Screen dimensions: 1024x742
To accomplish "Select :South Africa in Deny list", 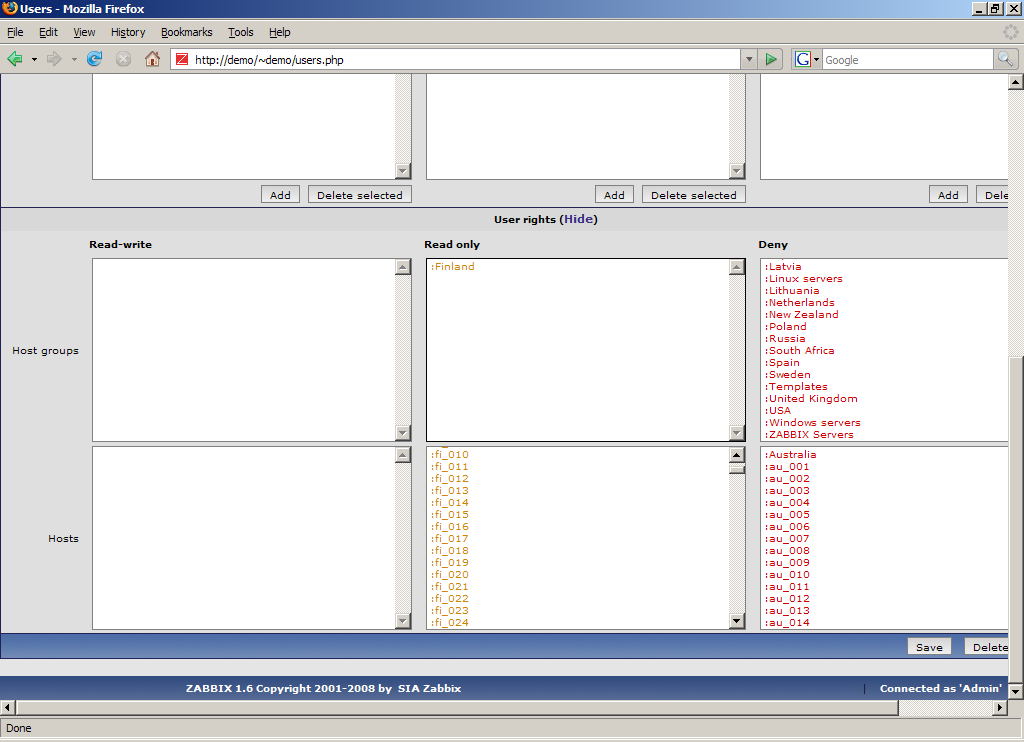I will (x=799, y=350).
